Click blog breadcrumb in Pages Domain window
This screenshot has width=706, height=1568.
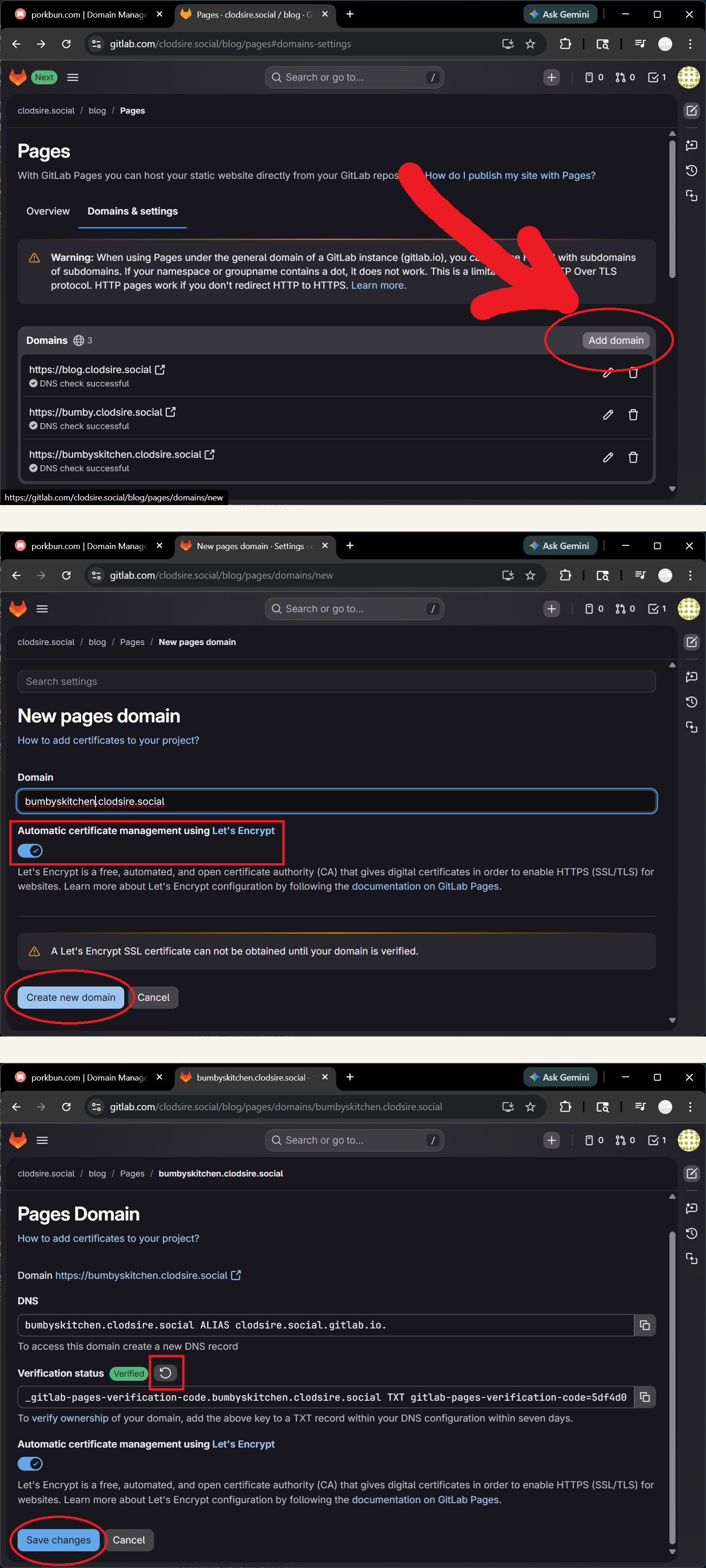click(97, 1174)
